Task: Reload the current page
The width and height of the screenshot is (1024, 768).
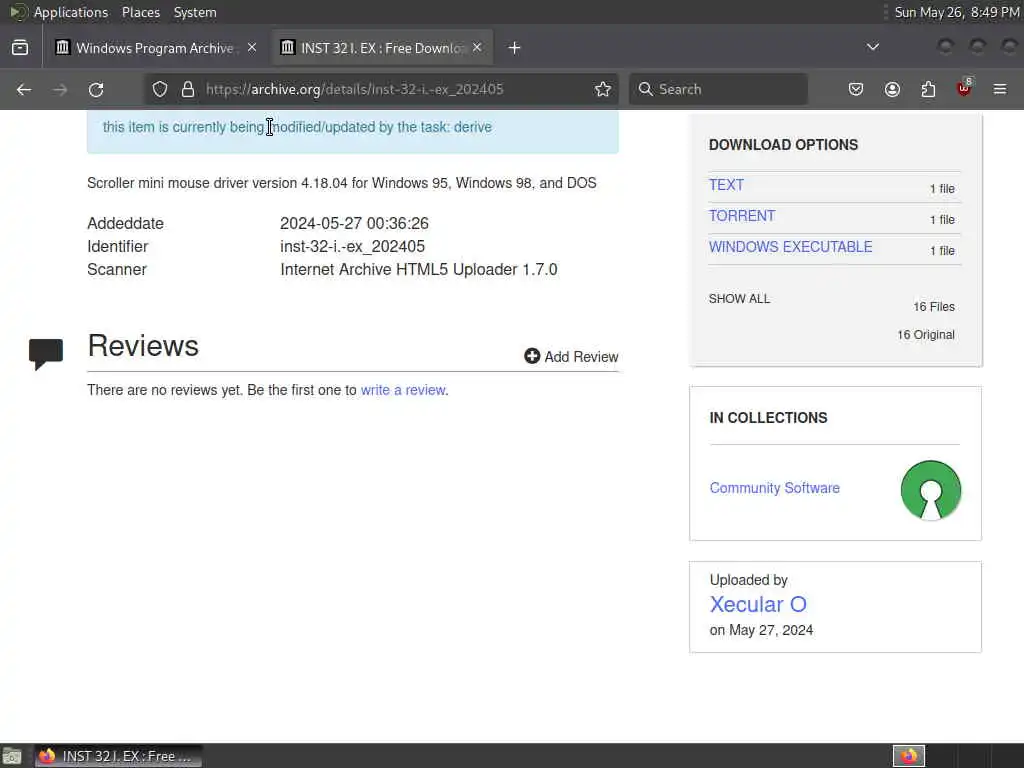Action: tap(96, 89)
